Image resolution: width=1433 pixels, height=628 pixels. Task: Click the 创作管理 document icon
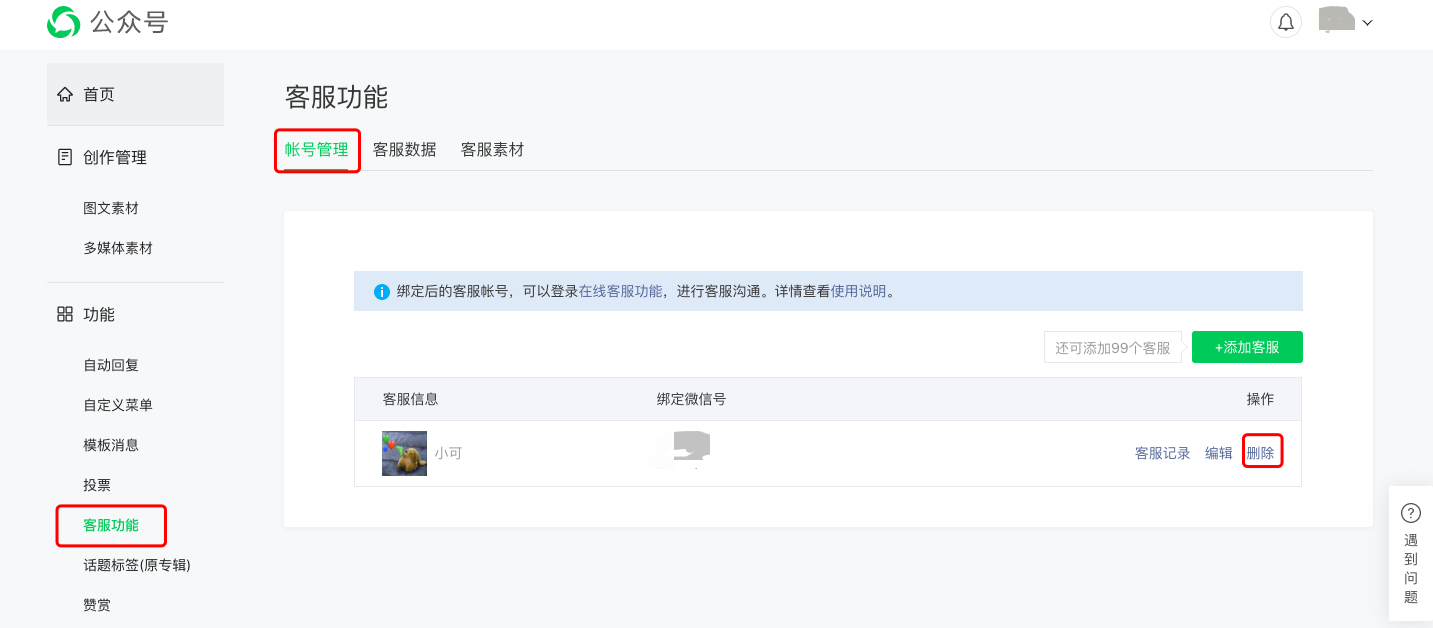65,157
